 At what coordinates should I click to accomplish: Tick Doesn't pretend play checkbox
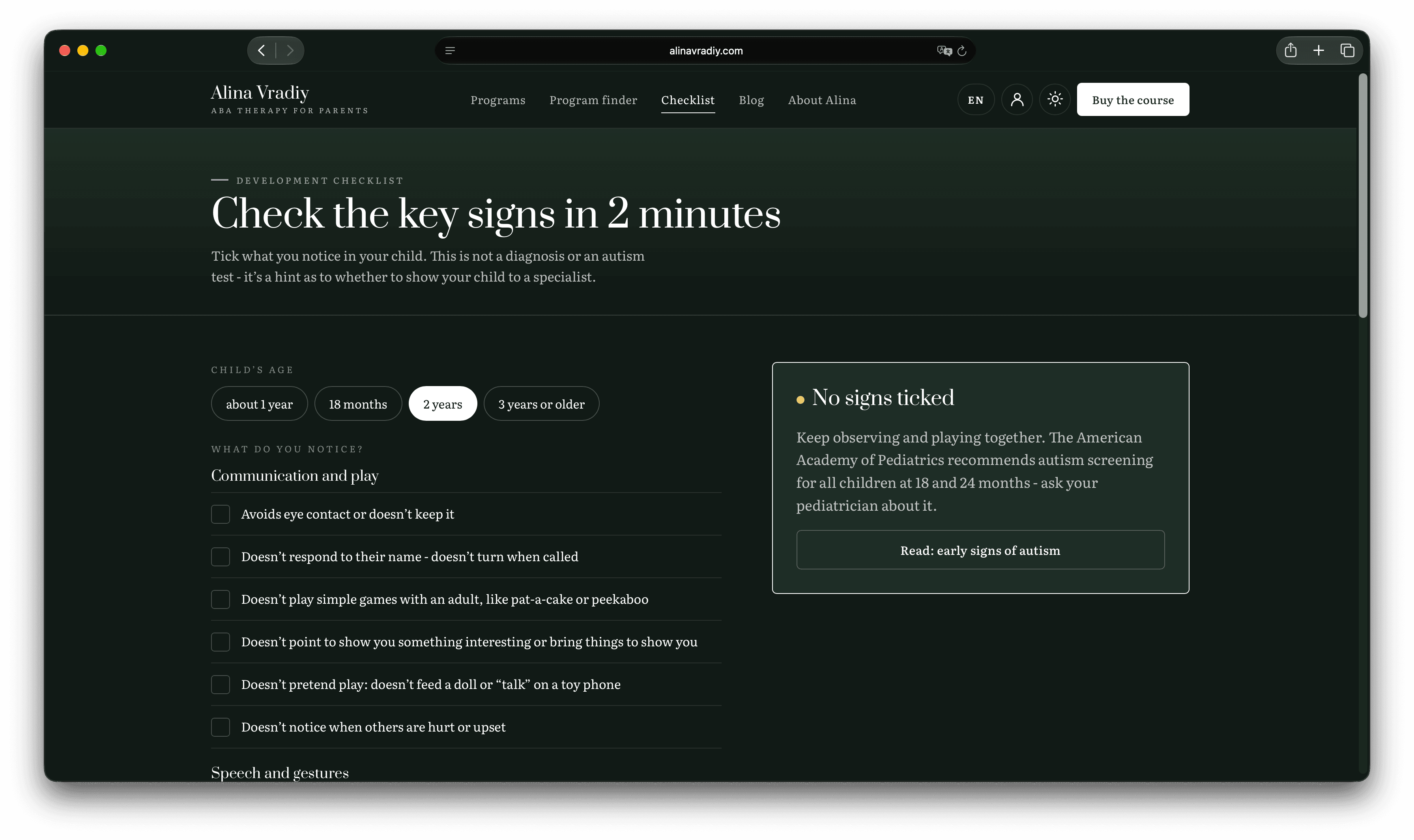pyautogui.click(x=220, y=684)
